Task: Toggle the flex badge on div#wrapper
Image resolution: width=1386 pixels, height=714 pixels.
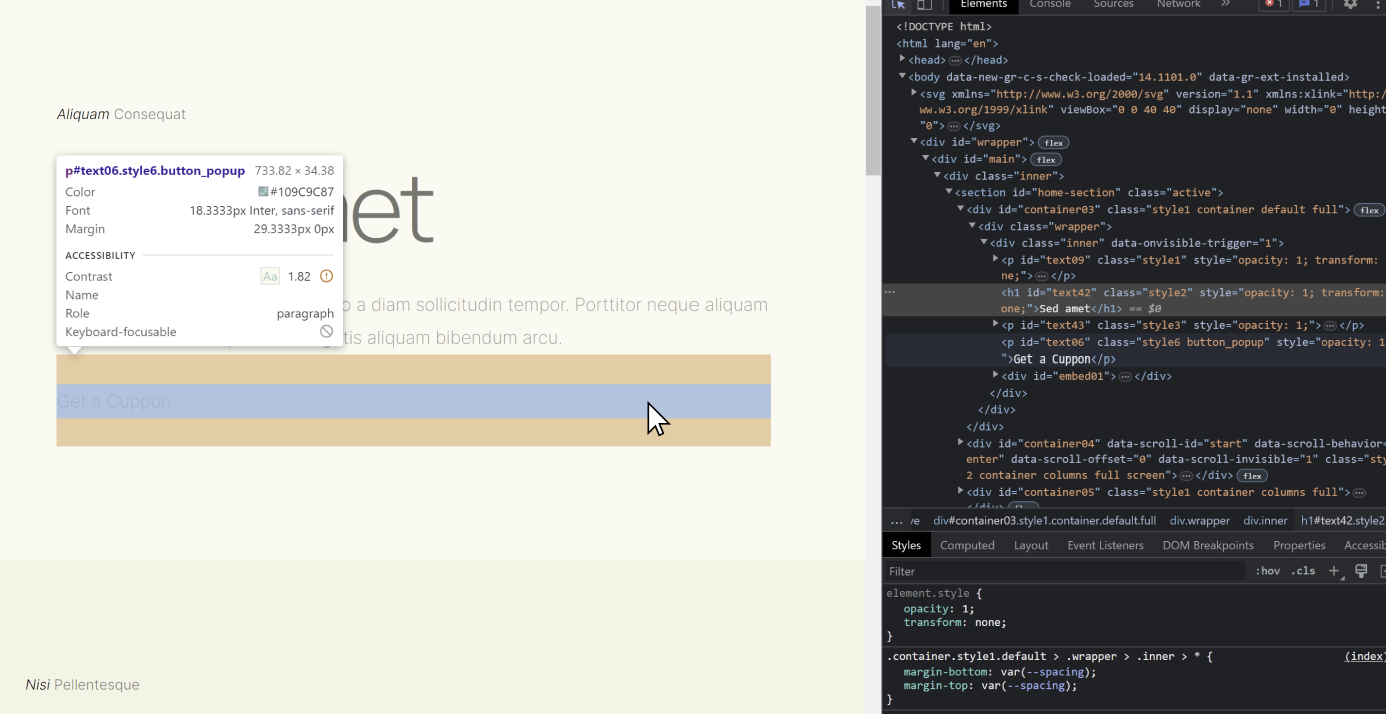Action: tap(1053, 143)
